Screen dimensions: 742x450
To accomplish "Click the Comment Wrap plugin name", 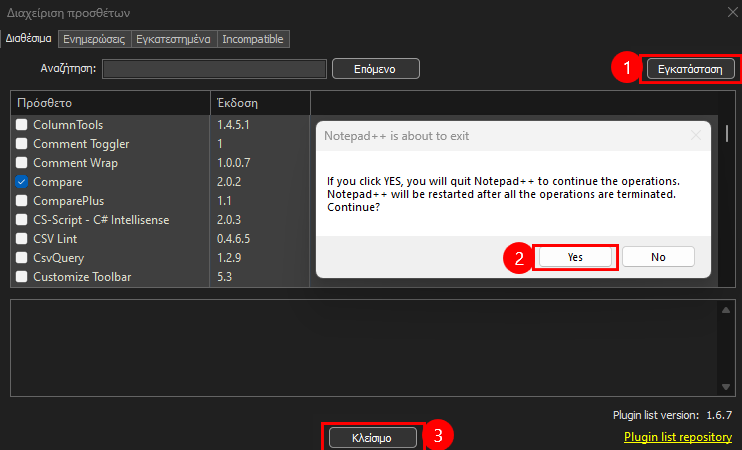I will 76,163.
